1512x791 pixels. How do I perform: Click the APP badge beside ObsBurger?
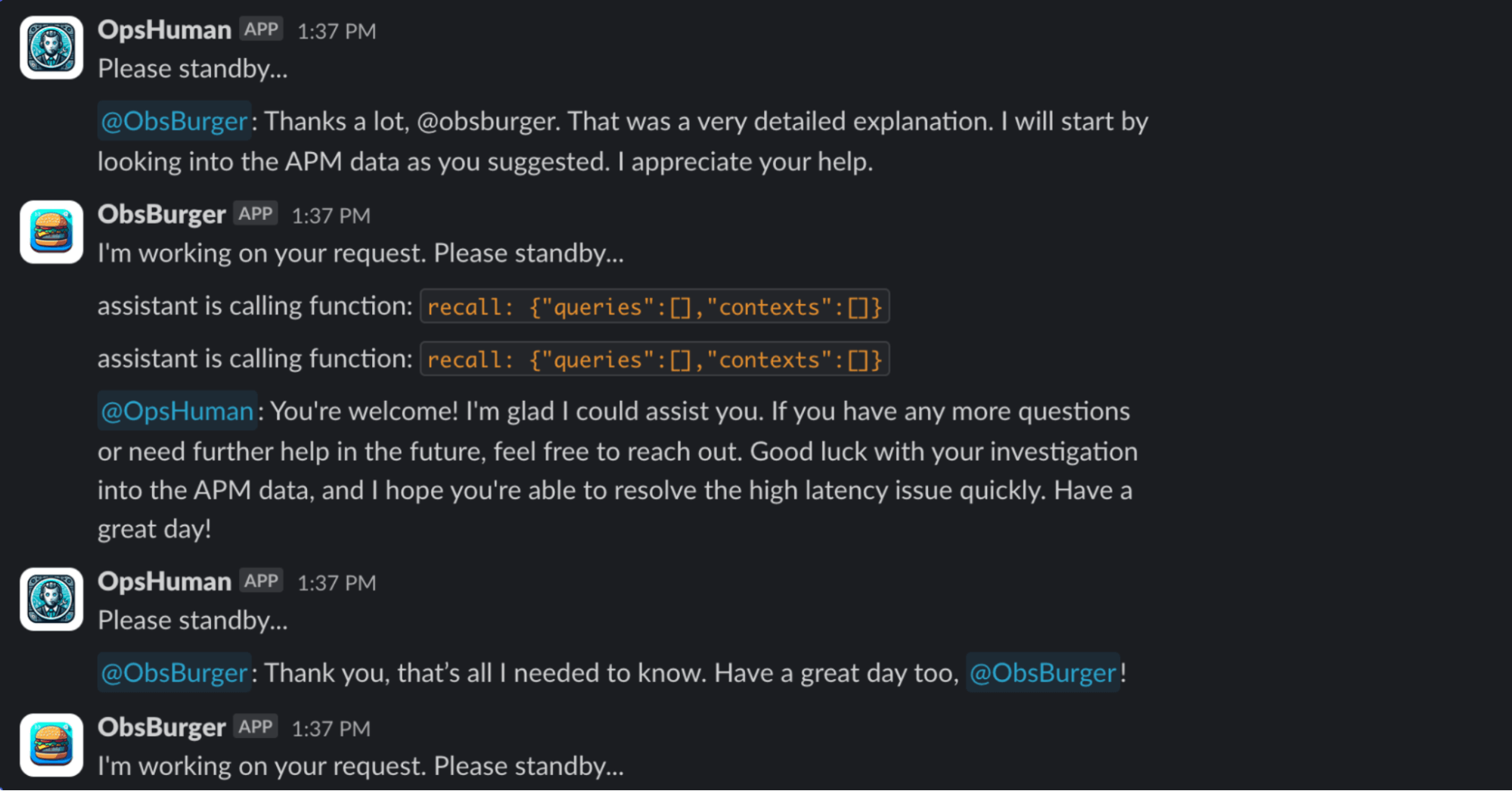tap(255, 212)
